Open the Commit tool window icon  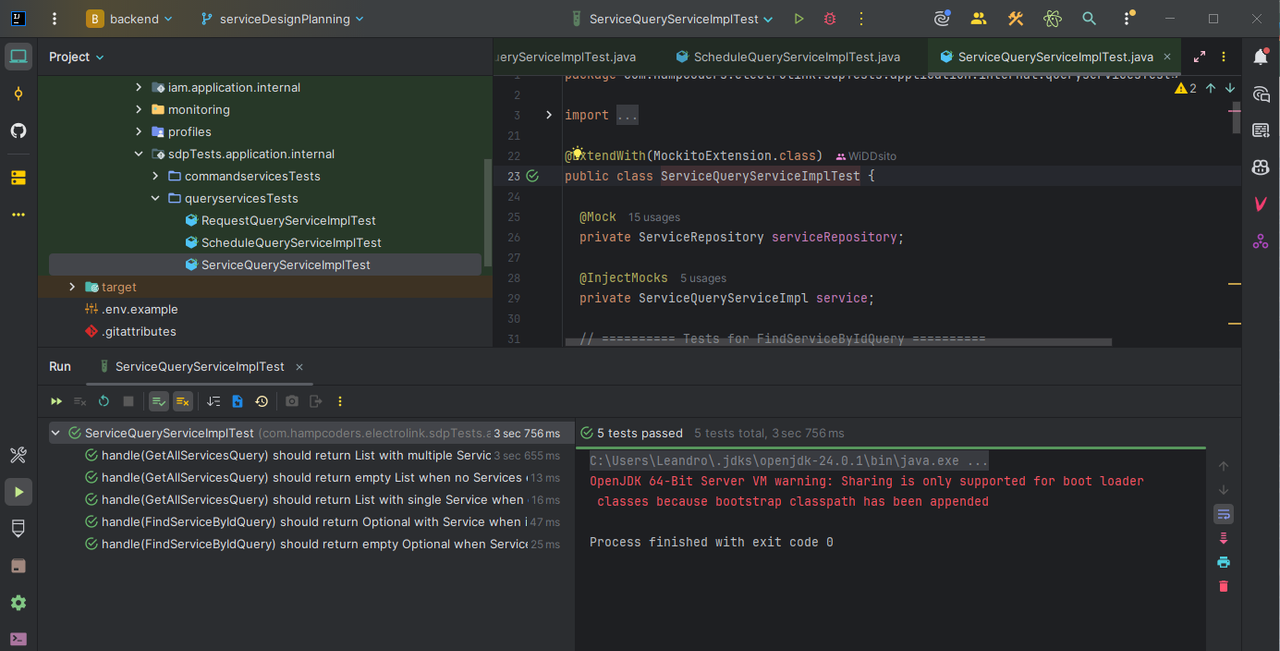point(18,94)
